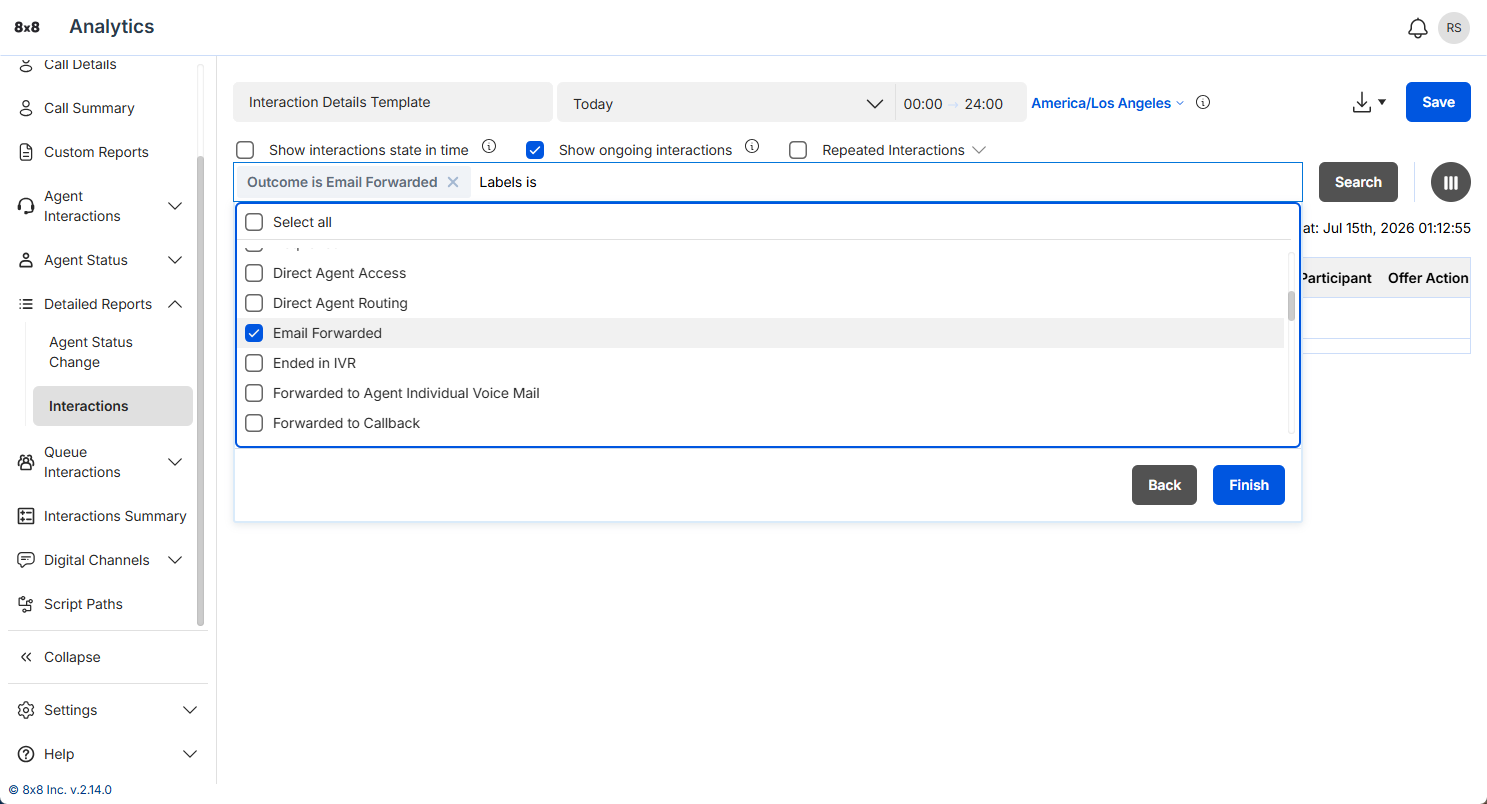
Task: Check Forwarded to Agent Individual Voice Mail
Action: (254, 393)
